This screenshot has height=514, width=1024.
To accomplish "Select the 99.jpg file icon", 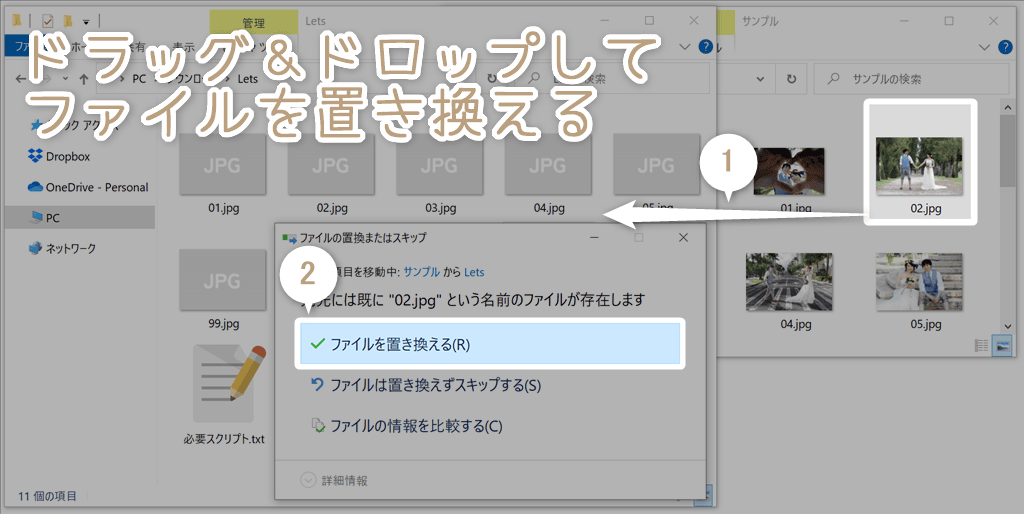I will click(x=223, y=280).
